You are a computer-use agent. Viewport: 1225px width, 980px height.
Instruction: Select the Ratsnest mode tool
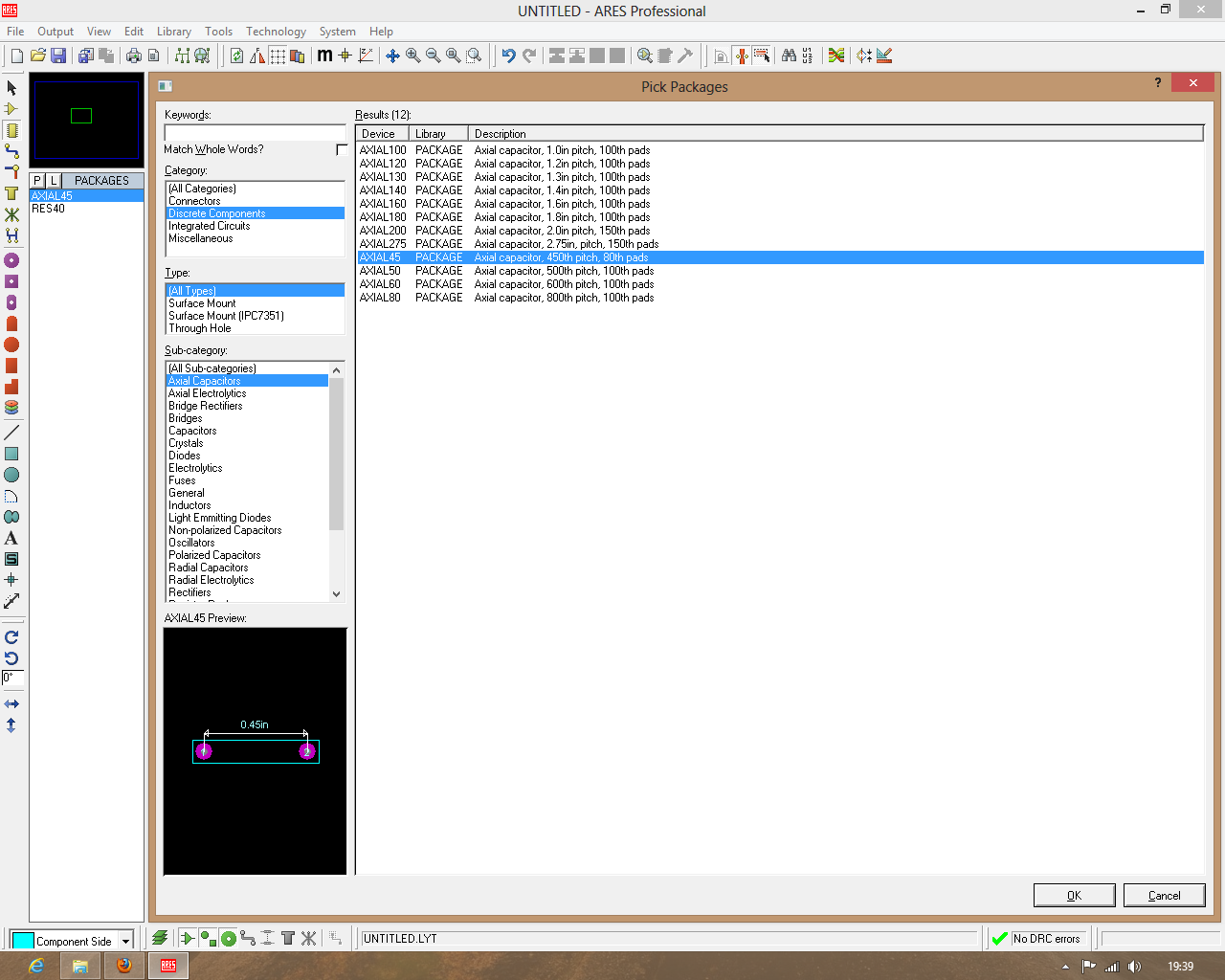point(11,214)
